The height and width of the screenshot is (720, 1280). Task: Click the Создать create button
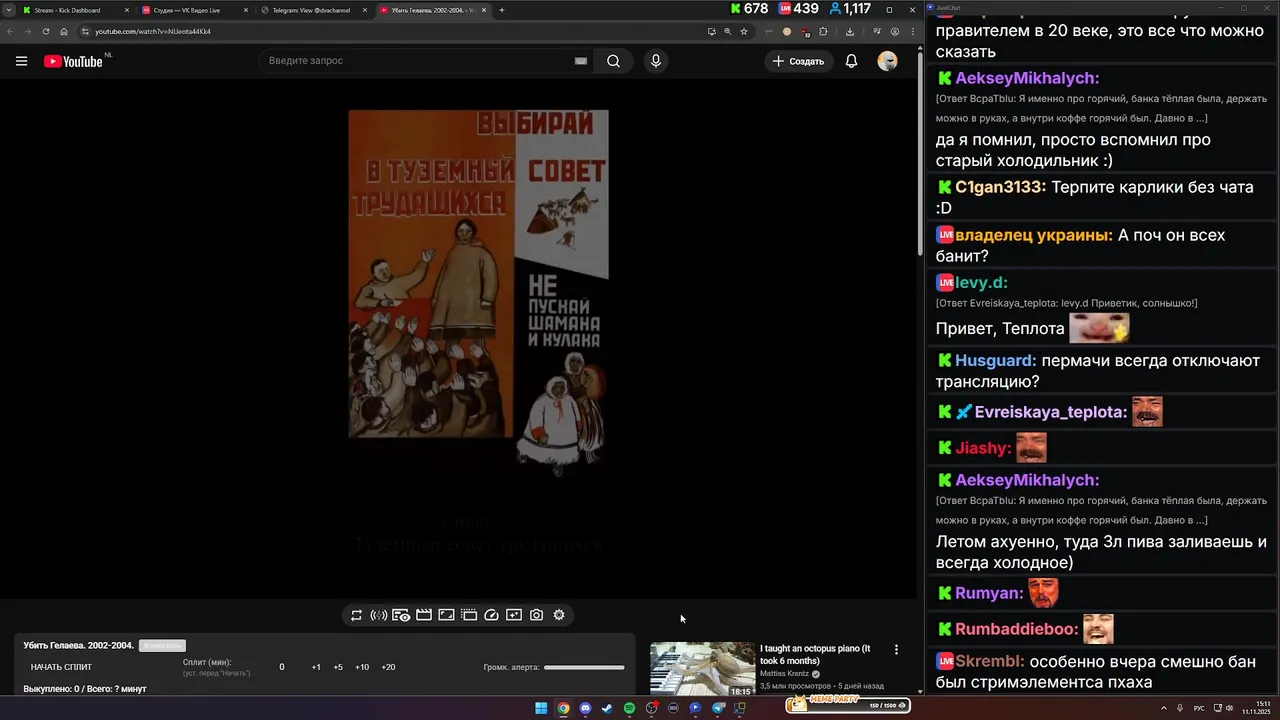798,61
